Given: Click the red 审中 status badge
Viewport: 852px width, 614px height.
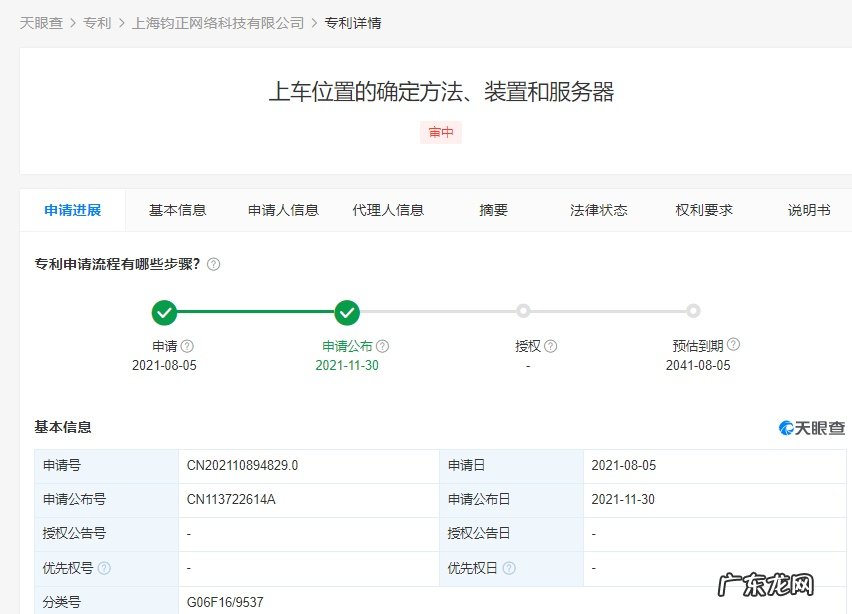Looking at the screenshot, I should (x=441, y=132).
